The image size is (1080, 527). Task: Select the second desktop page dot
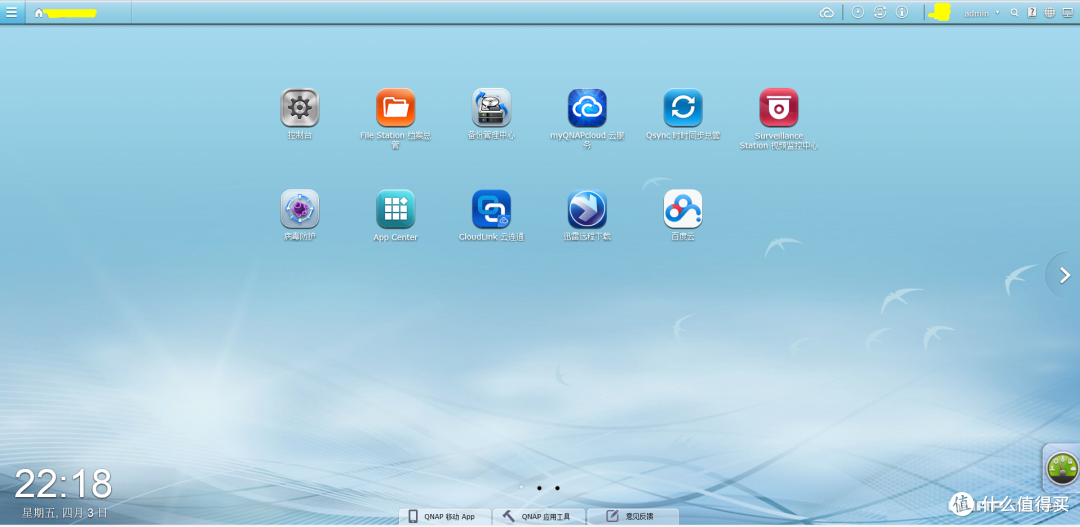coord(539,488)
